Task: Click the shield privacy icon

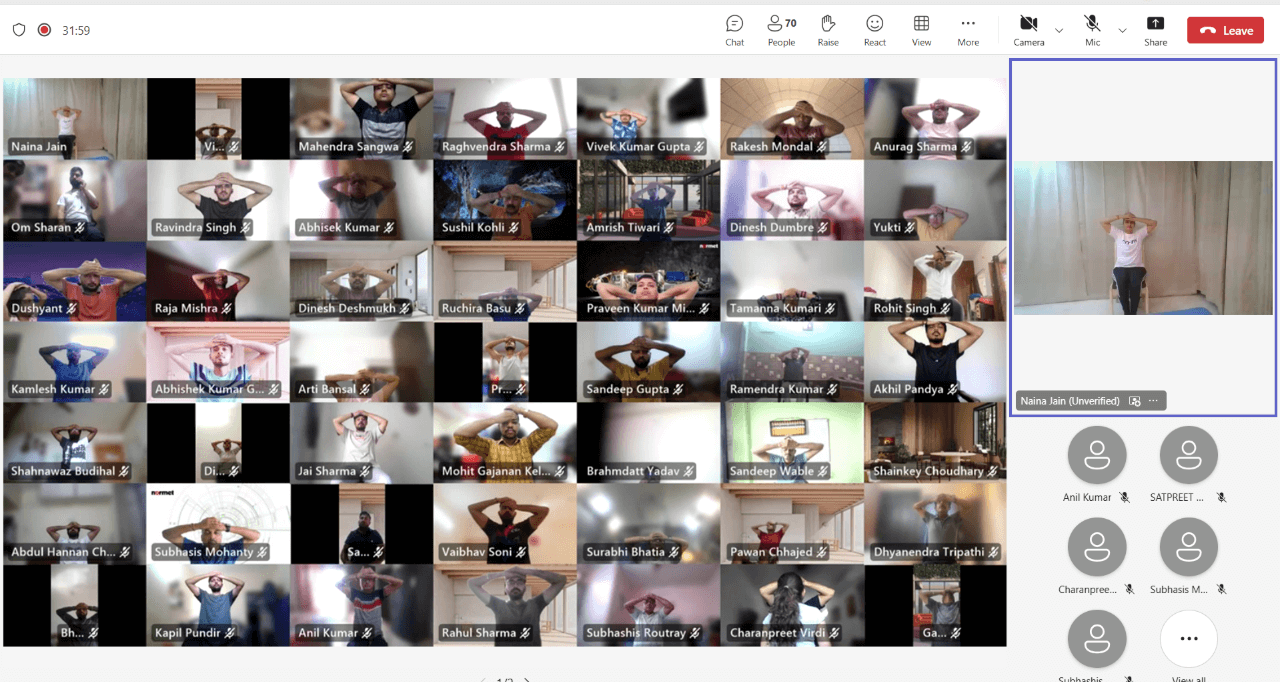Action: (x=19, y=30)
